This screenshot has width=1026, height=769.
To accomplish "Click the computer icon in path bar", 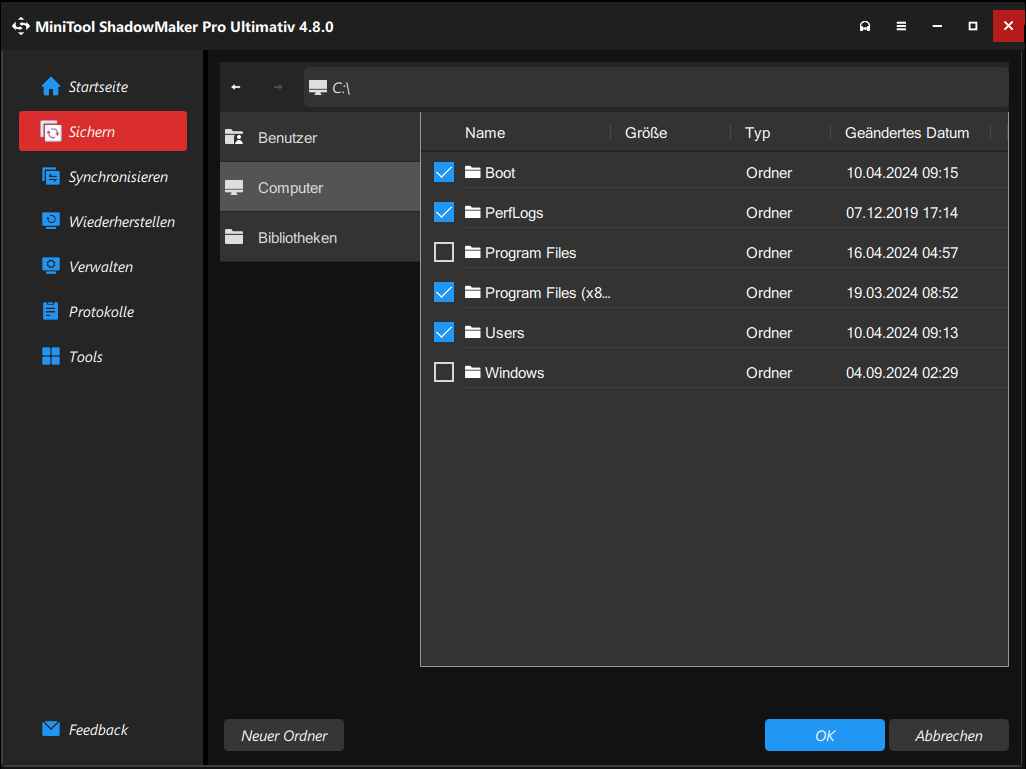I will [318, 88].
